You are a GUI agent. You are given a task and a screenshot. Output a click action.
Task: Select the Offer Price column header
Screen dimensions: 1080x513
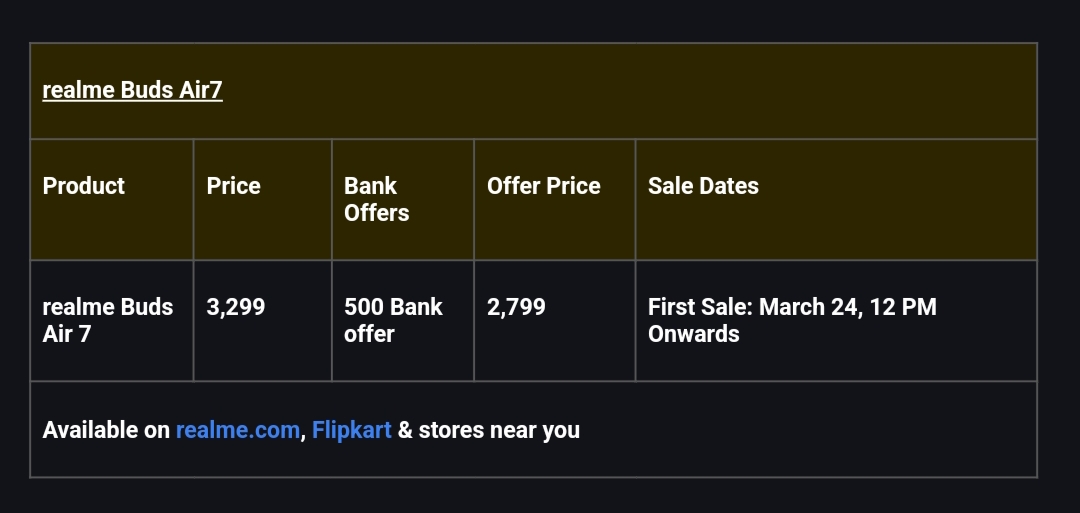coord(543,186)
